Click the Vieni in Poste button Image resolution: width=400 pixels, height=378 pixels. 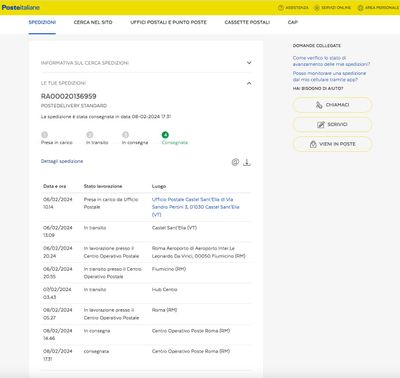[332, 144]
